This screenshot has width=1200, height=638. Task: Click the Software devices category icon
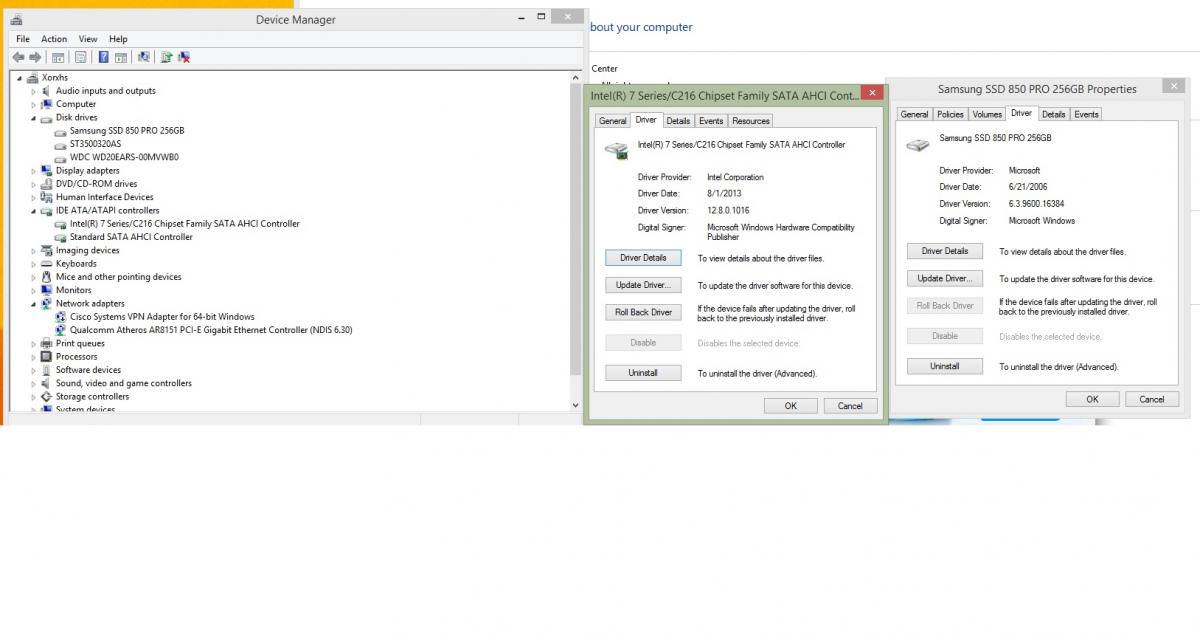point(47,370)
